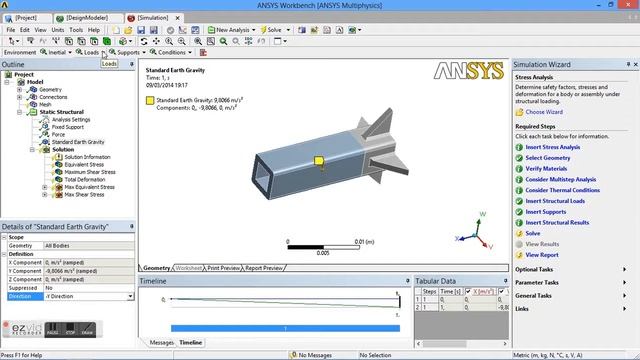640x360 pixels.
Task: Expand the Geometry tree node
Action: tap(19, 89)
